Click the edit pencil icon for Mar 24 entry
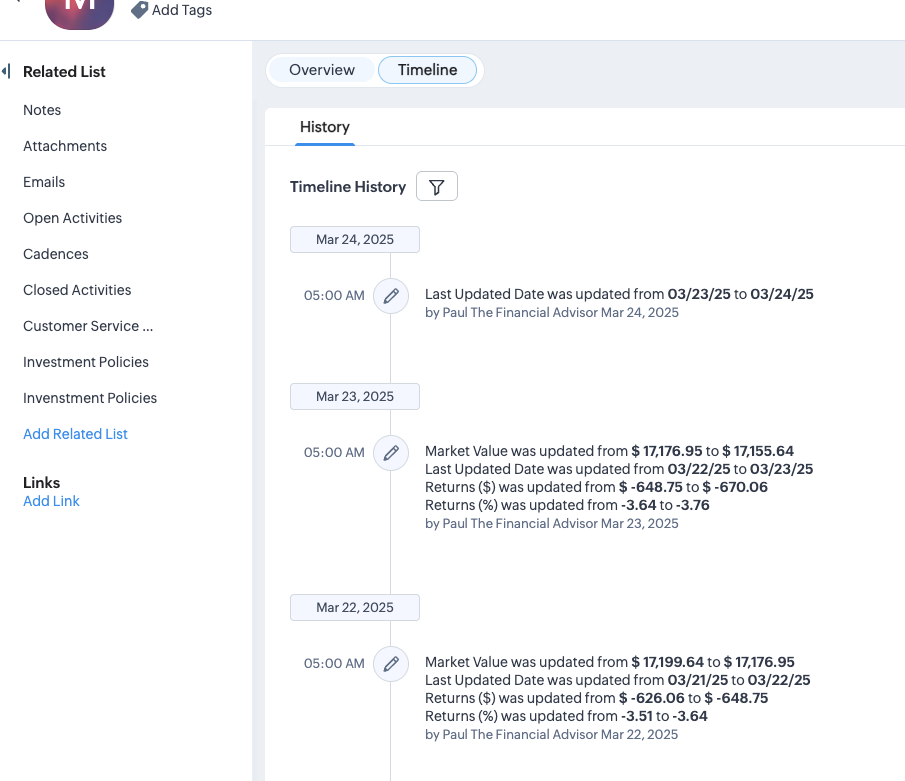This screenshot has height=781, width=905. click(x=391, y=296)
